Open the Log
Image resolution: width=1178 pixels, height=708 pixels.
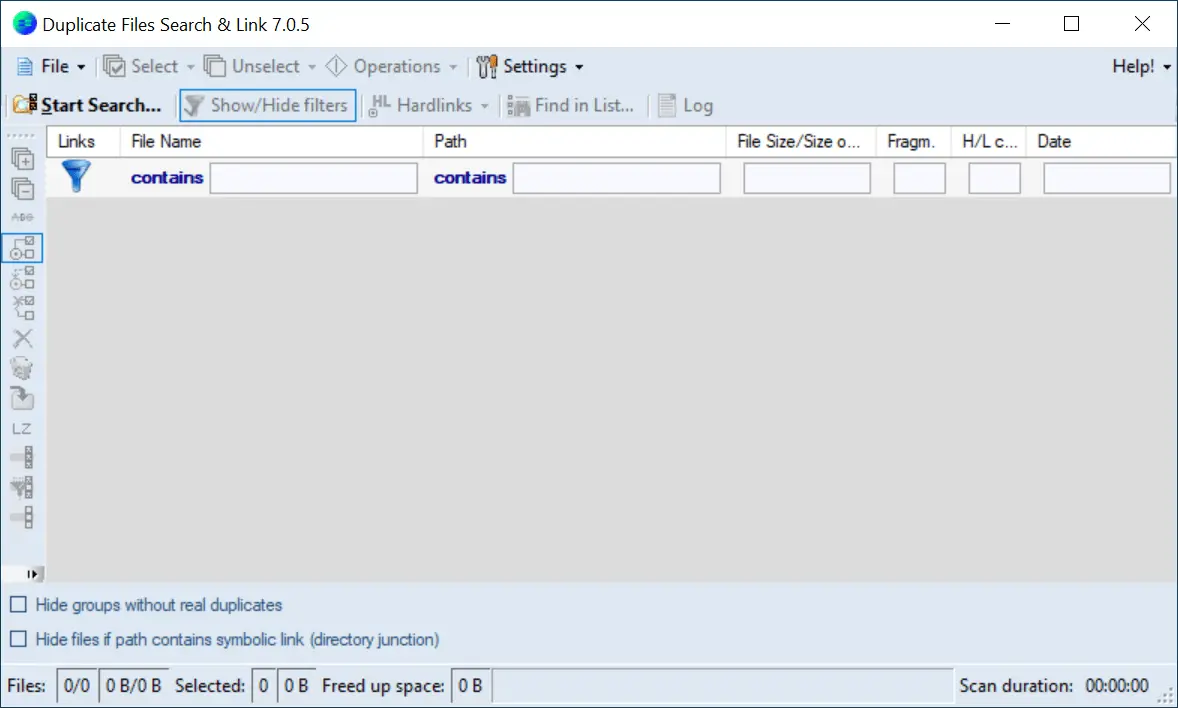point(685,105)
